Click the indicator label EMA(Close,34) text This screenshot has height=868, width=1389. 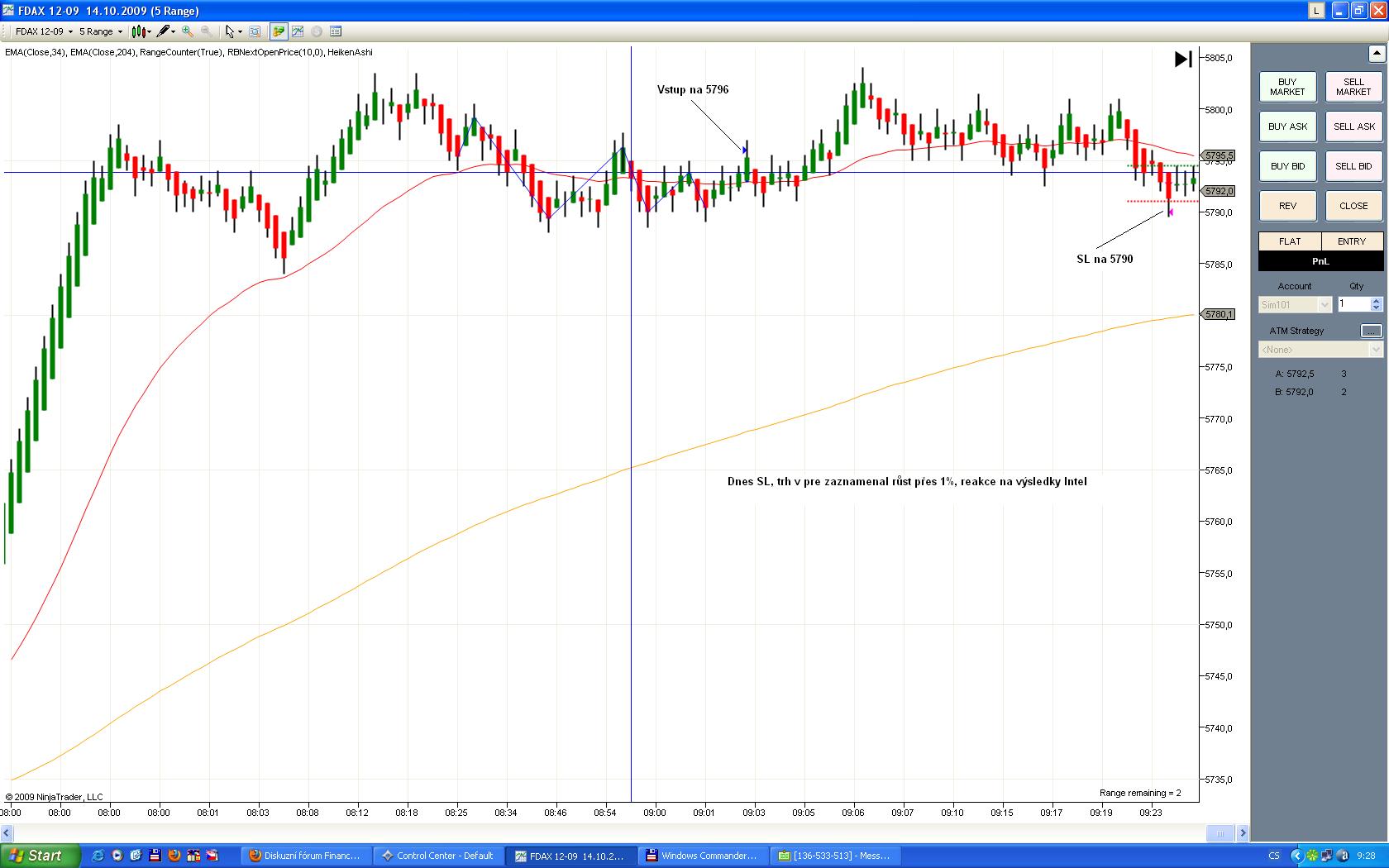35,52
